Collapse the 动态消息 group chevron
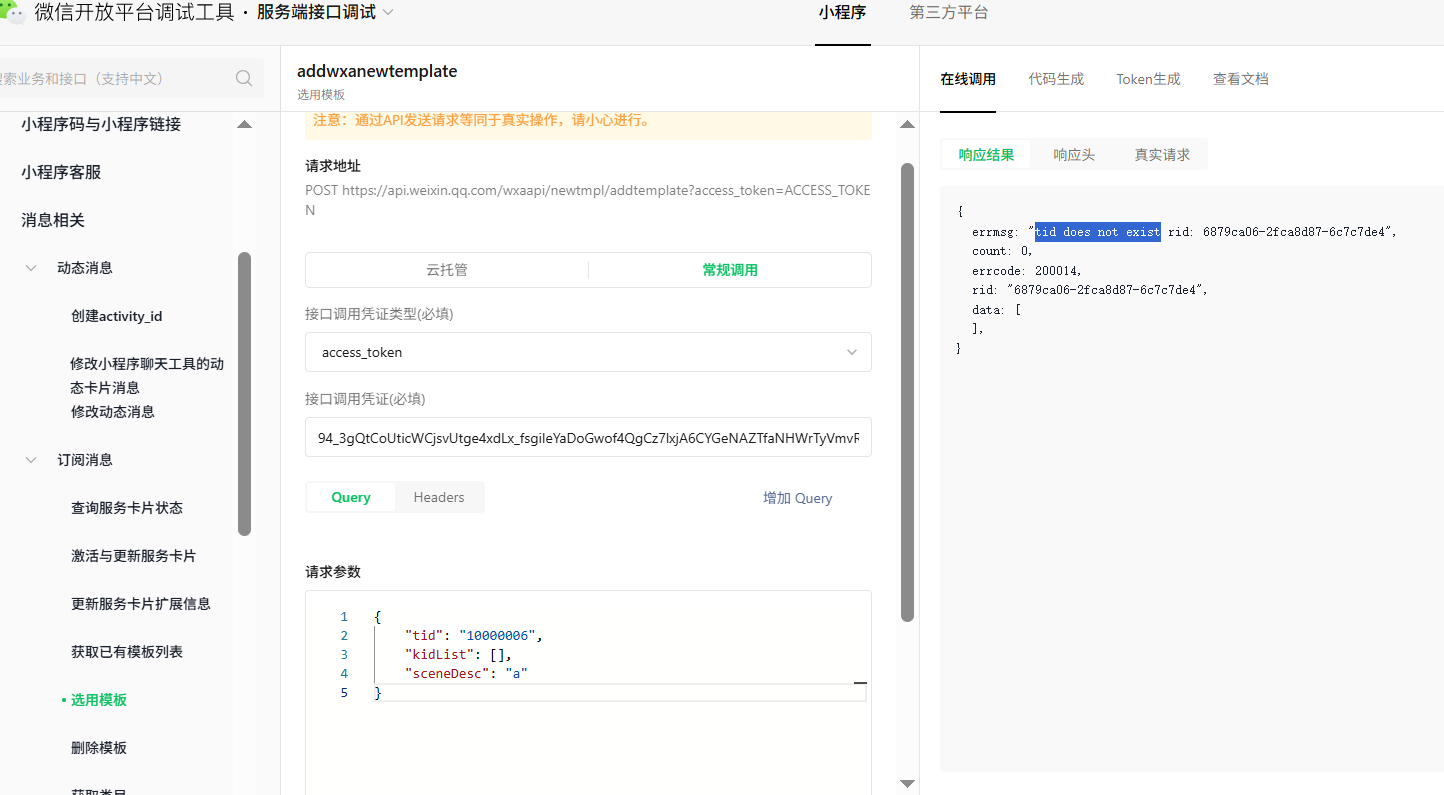Viewport: 1444px width, 795px height. pyautogui.click(x=32, y=268)
